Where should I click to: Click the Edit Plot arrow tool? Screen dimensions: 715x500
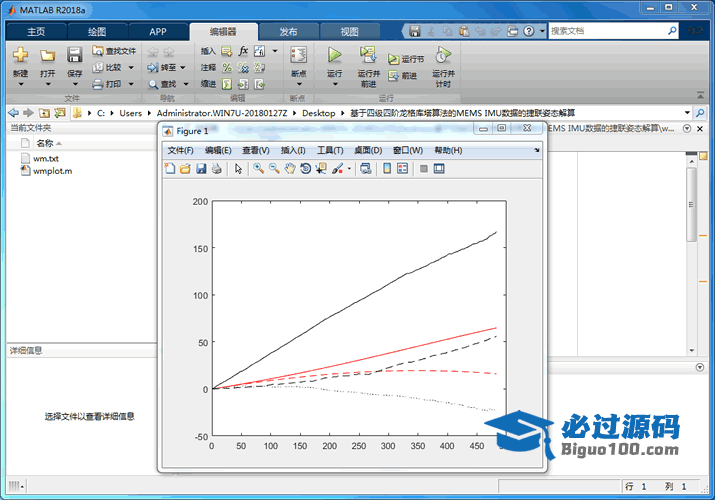(238, 169)
